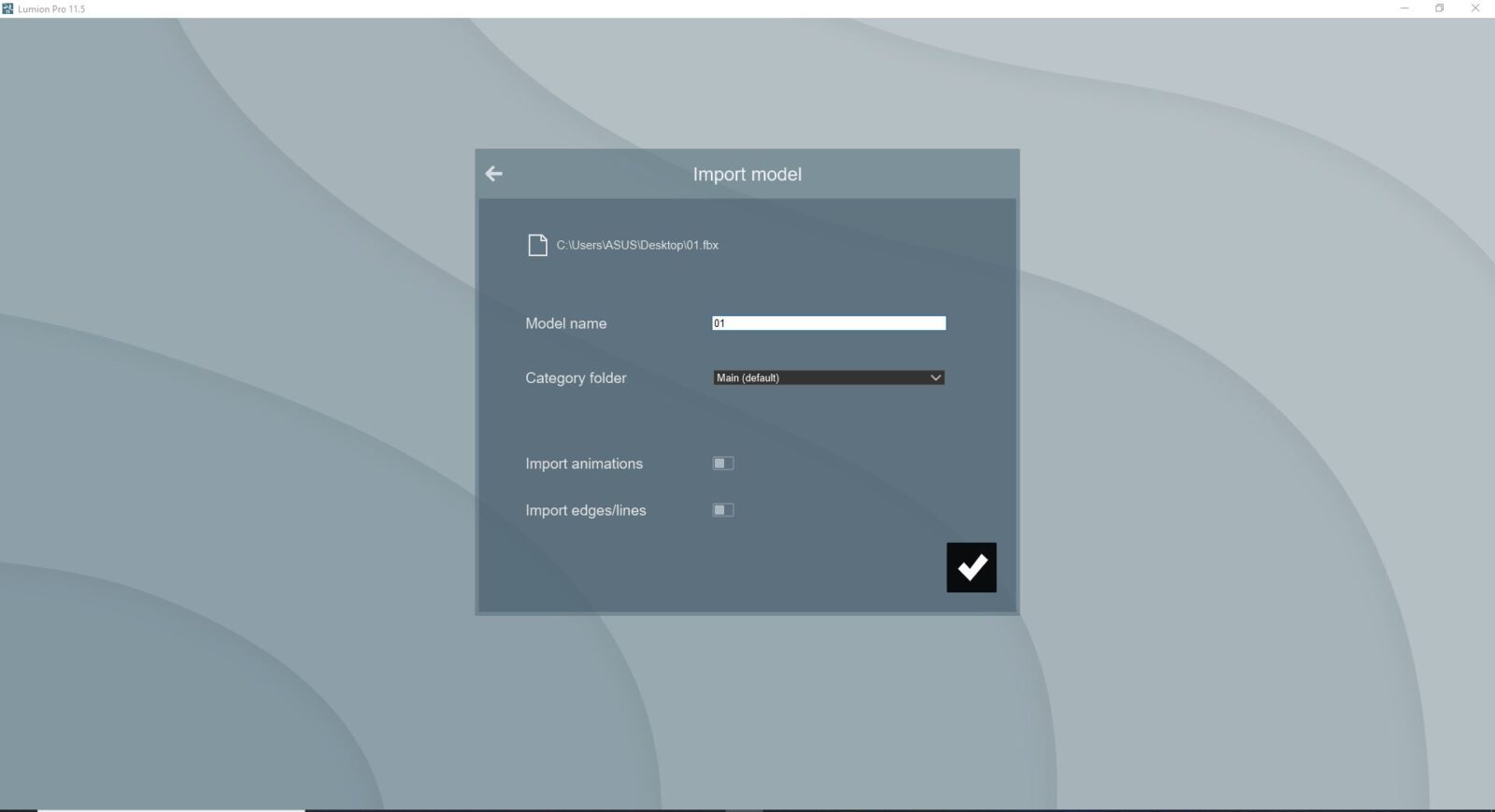This screenshot has height=812, width=1495.
Task: Click the Import edges/lines label
Action: [586, 510]
